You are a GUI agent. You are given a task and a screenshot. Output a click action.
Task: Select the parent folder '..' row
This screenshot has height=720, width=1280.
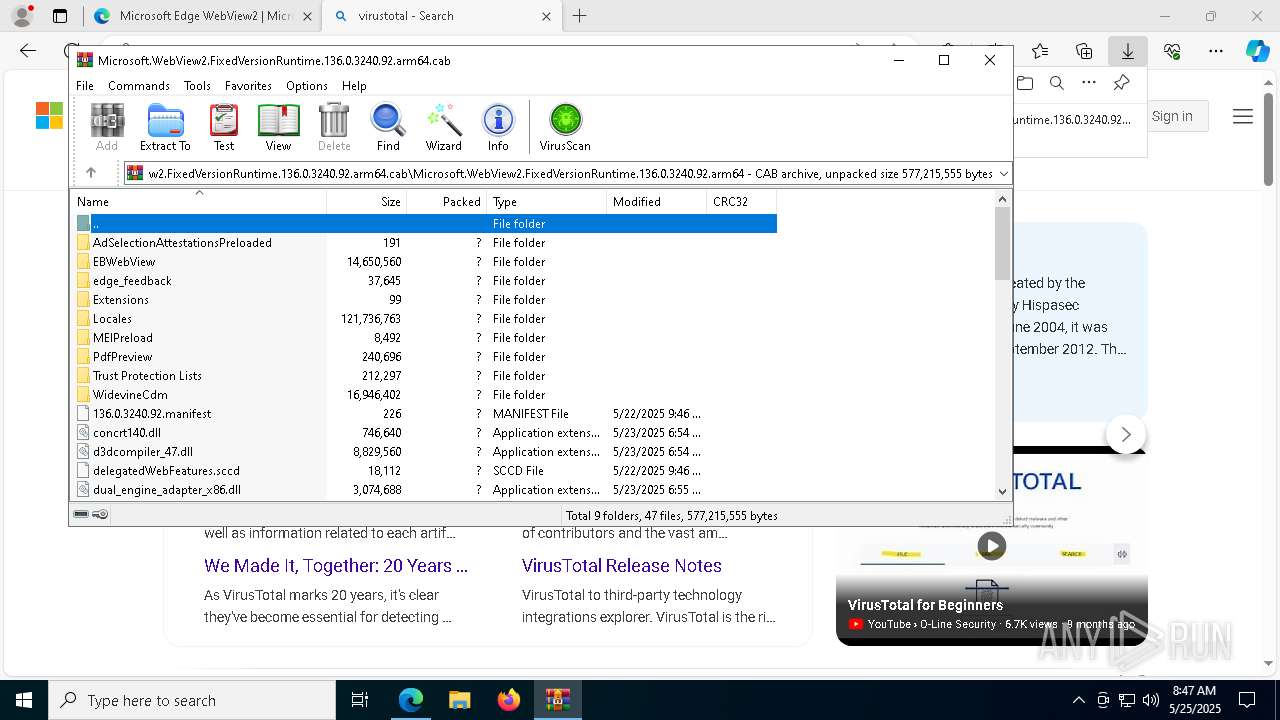pos(425,224)
